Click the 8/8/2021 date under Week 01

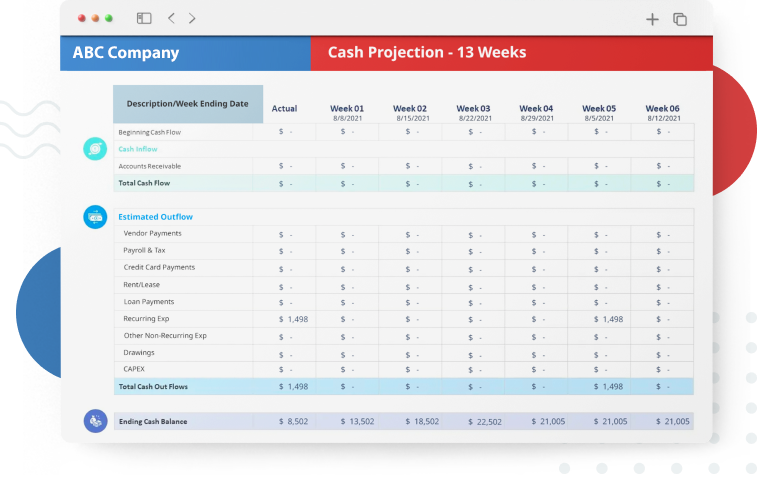pos(347,118)
